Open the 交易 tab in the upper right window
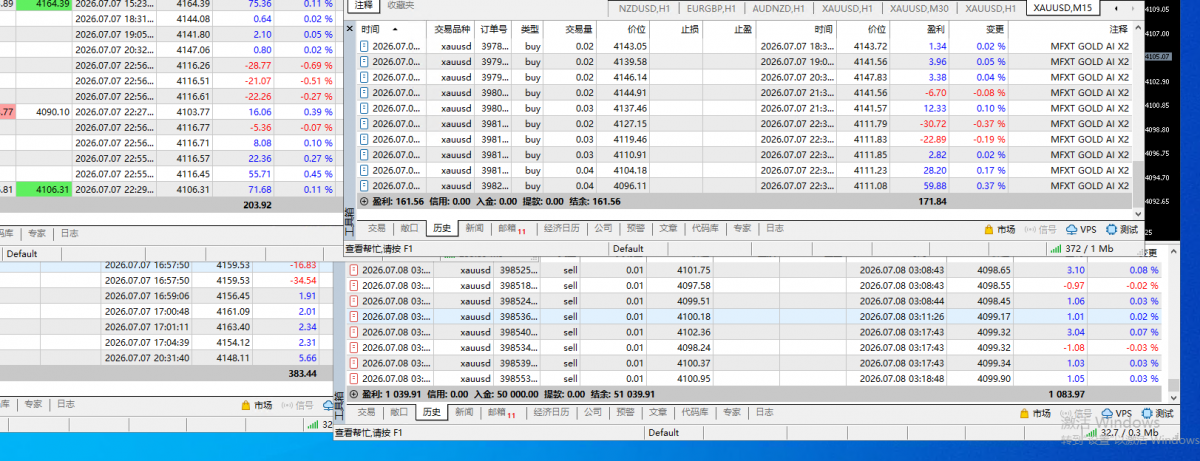This screenshot has height=461, width=1200. point(376,229)
